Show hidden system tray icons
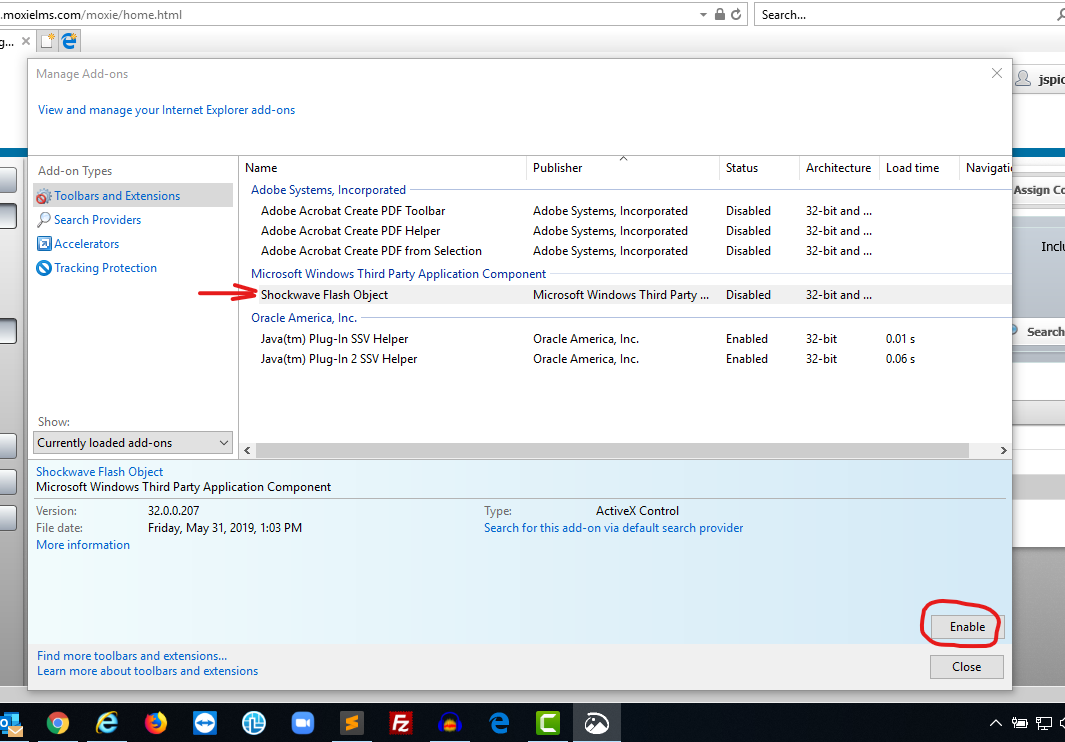This screenshot has width=1065, height=742. coord(995,724)
